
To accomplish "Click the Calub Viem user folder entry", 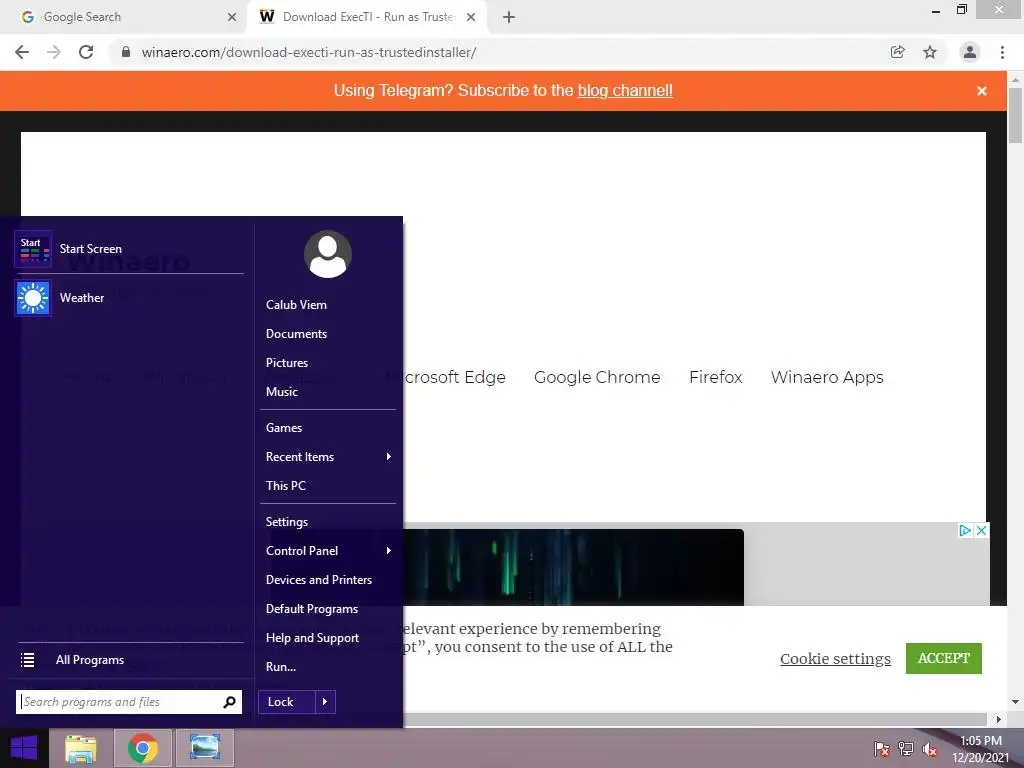I will pyautogui.click(x=296, y=305).
